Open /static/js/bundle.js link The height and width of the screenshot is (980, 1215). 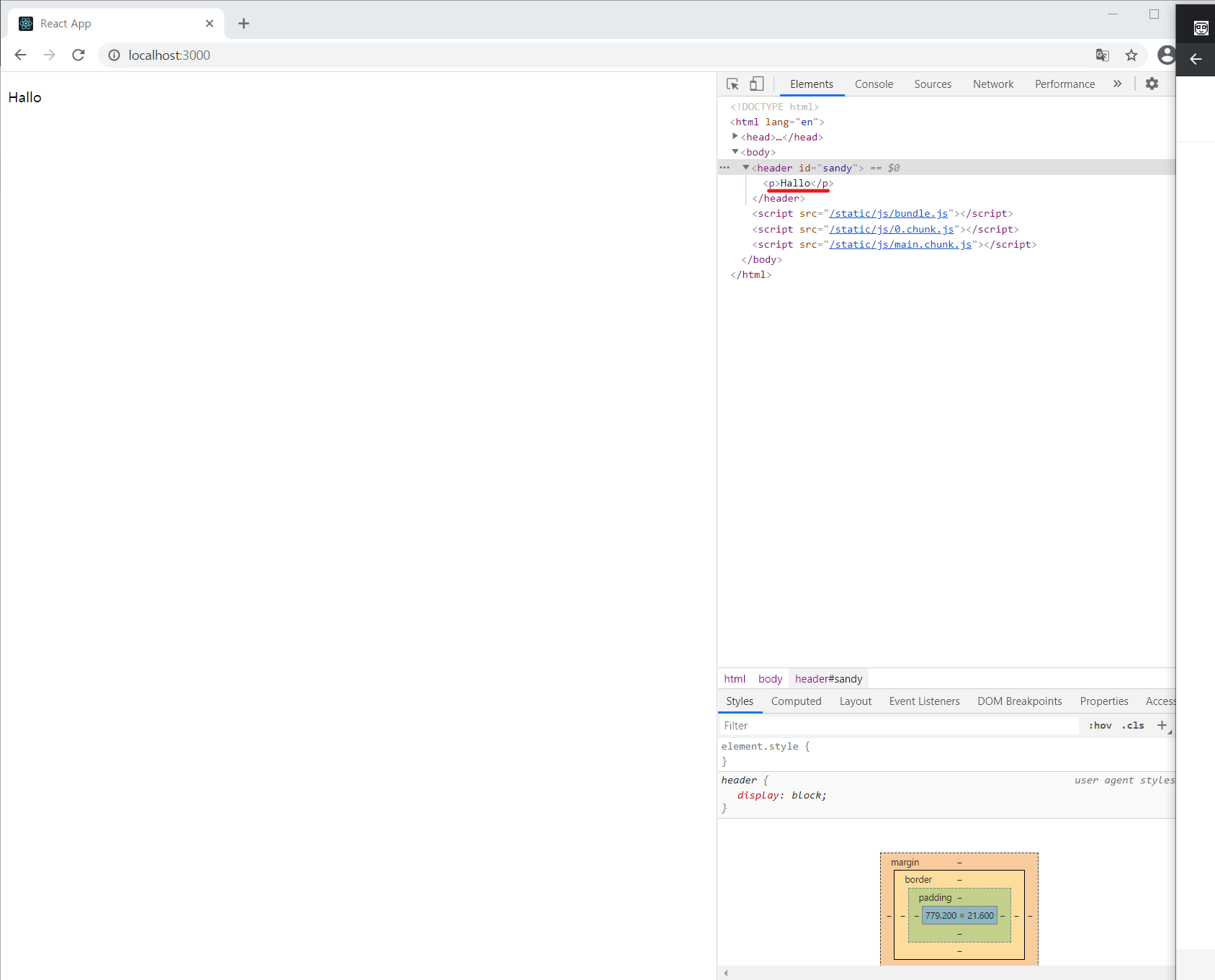click(889, 214)
